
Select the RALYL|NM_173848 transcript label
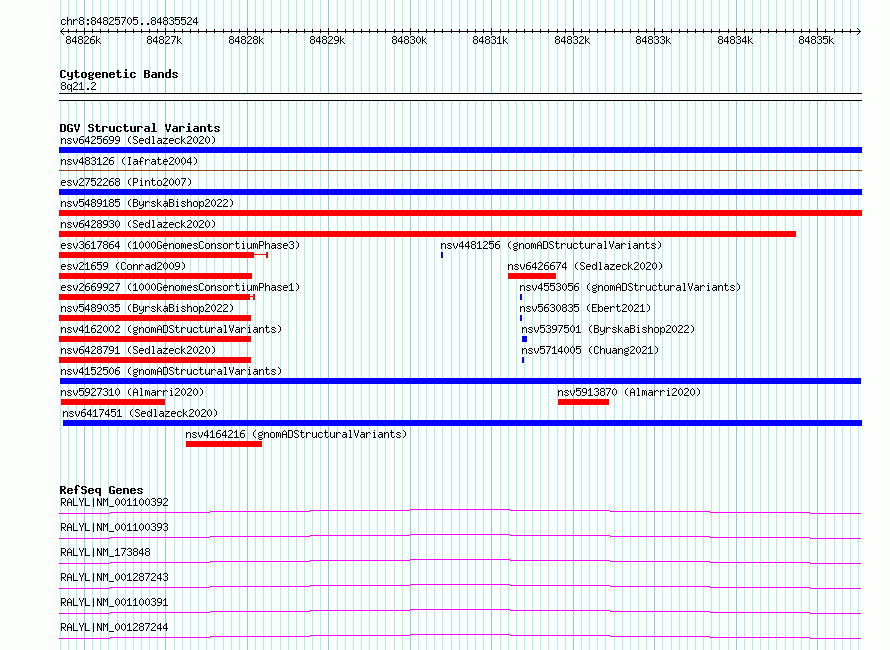[x=105, y=552]
